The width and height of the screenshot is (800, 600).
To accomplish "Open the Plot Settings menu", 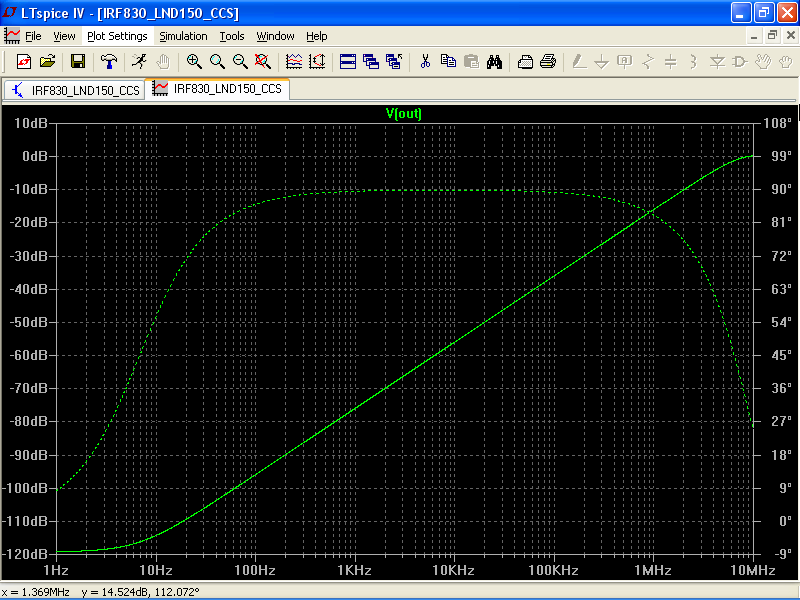I will point(117,36).
